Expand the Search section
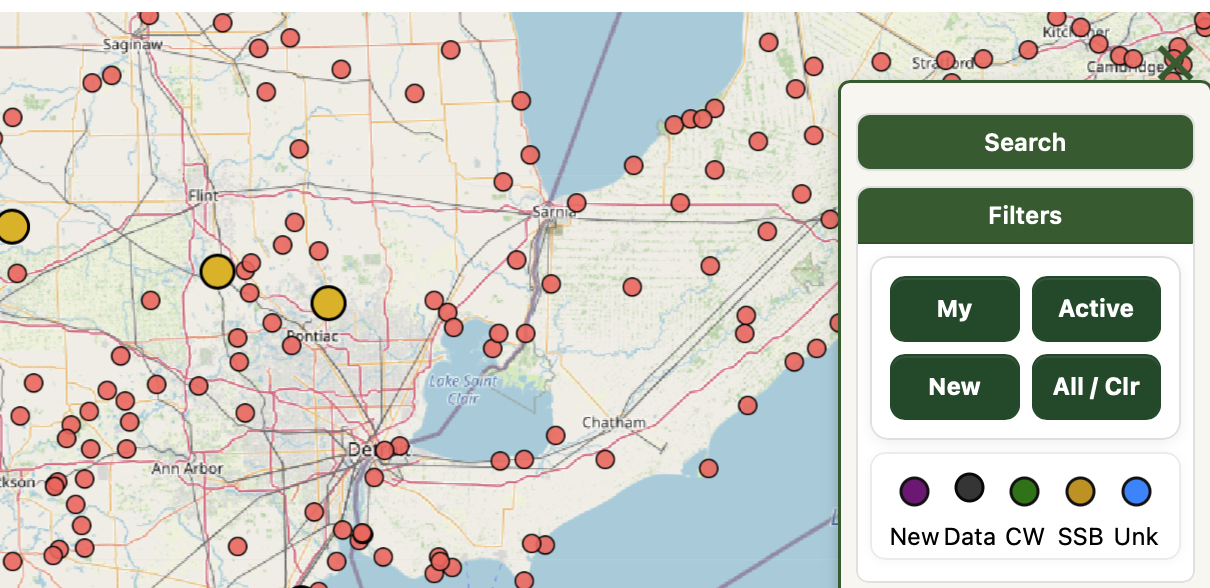 1025,142
